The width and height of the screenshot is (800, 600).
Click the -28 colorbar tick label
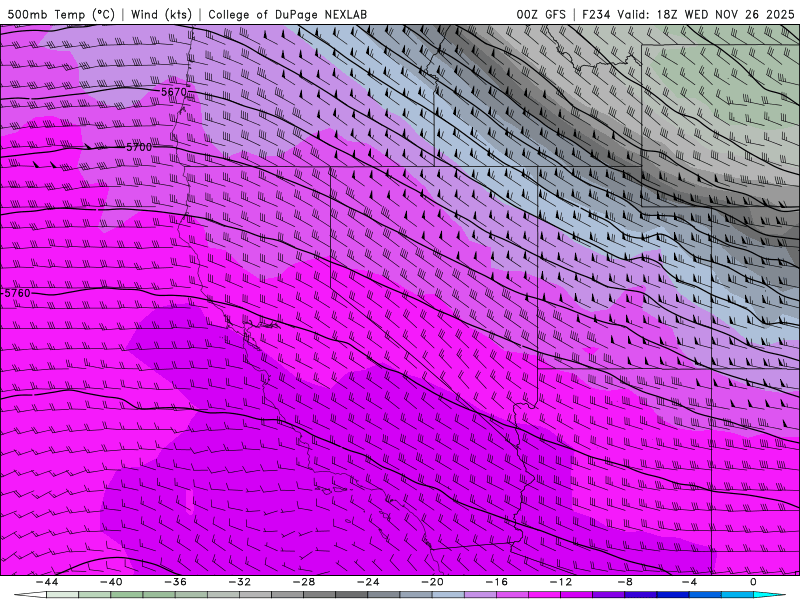[304, 582]
